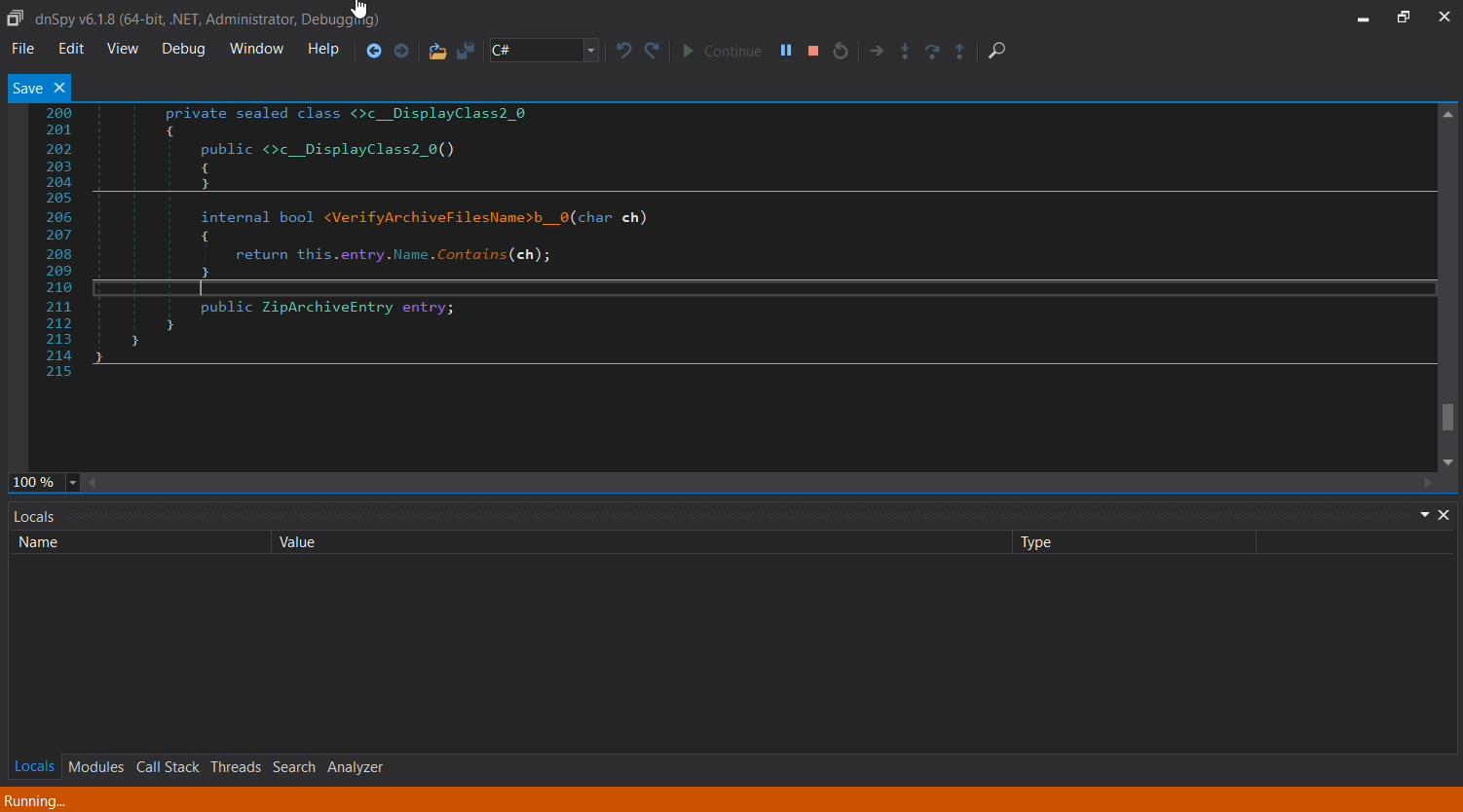
Task: Open search with the magnifier icon
Action: (996, 51)
